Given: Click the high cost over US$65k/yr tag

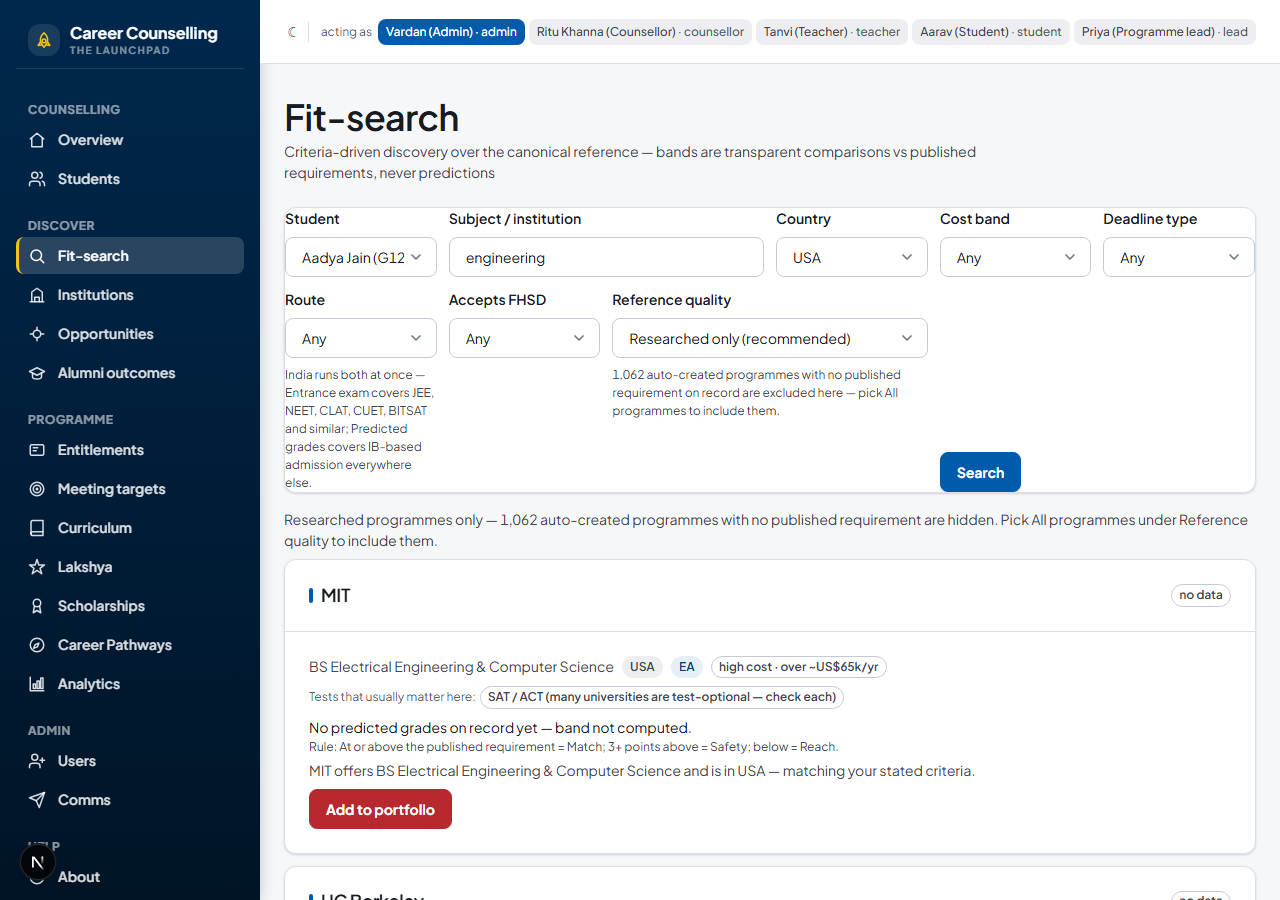Looking at the screenshot, I should 799,667.
